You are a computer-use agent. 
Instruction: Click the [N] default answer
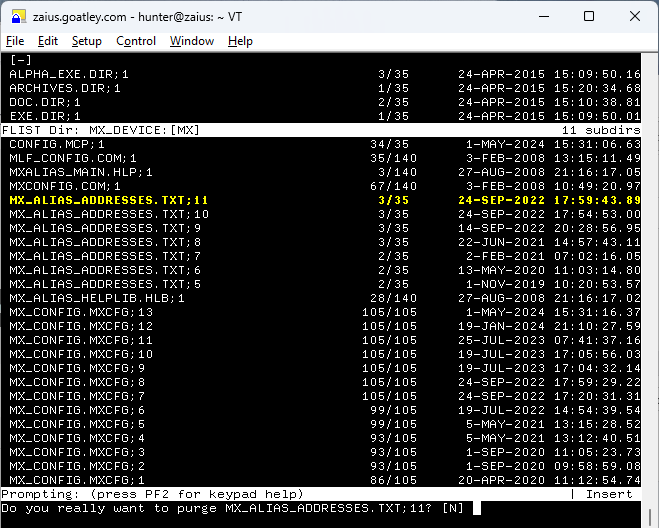[453, 508]
